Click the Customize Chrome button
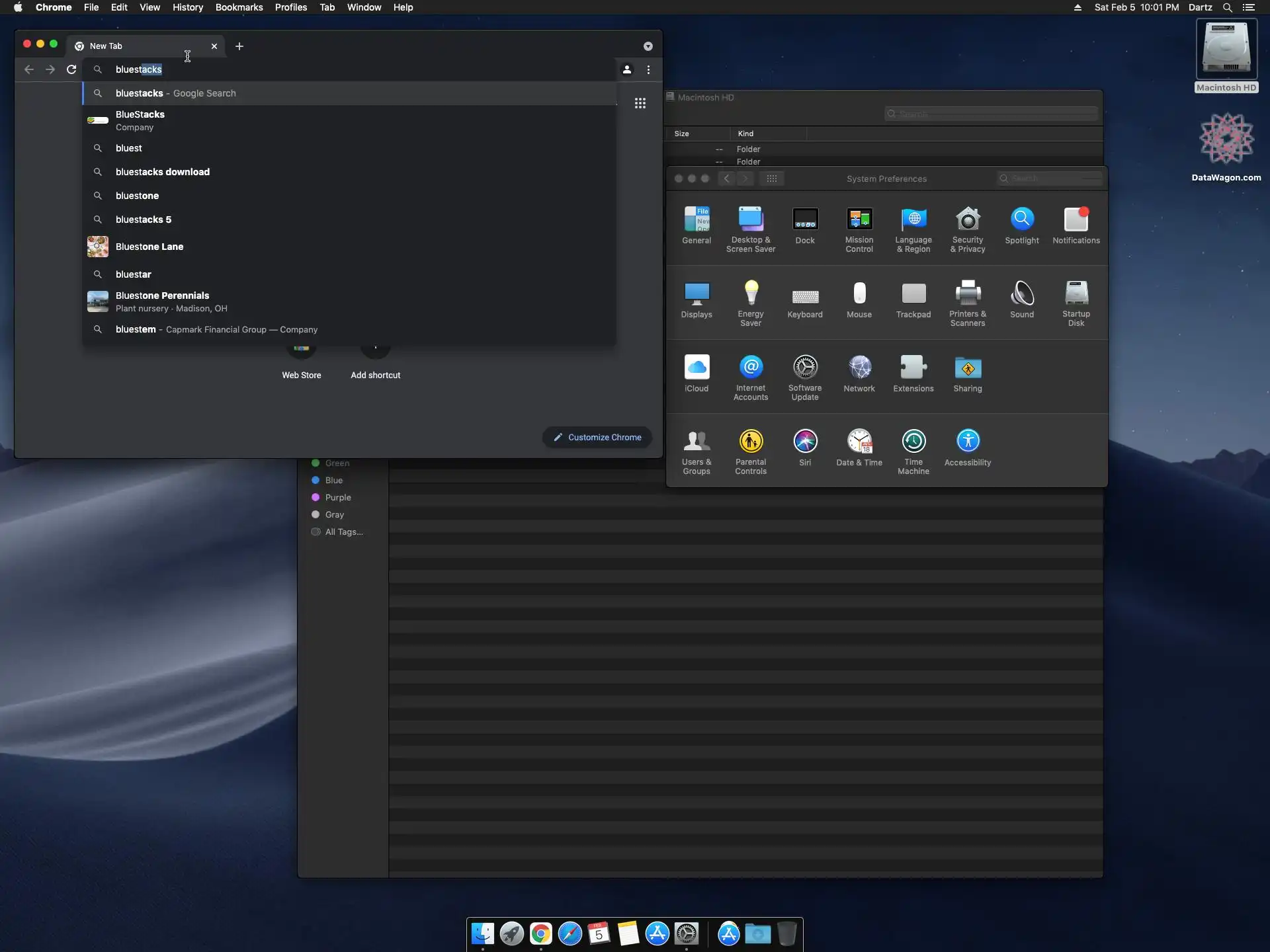Screen dimensions: 1270x952 point(597,437)
